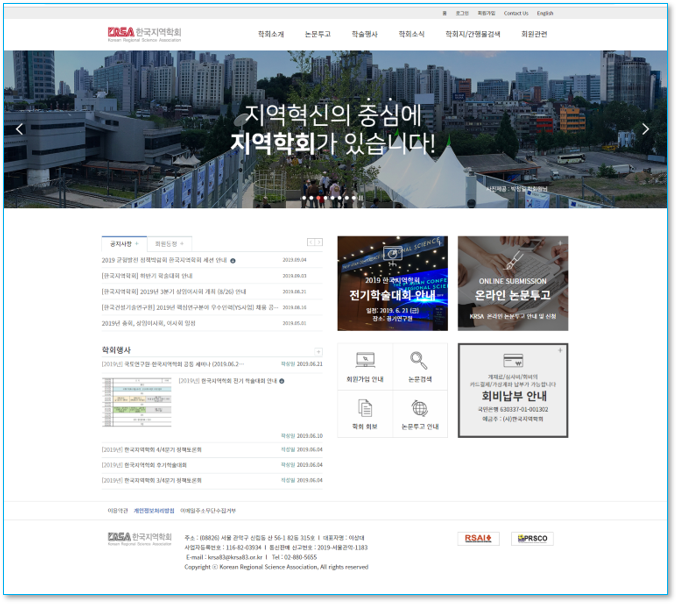Open 개인정보처리방침 footer link
Image resolution: width=677 pixels, height=604 pixels.
coord(154,511)
